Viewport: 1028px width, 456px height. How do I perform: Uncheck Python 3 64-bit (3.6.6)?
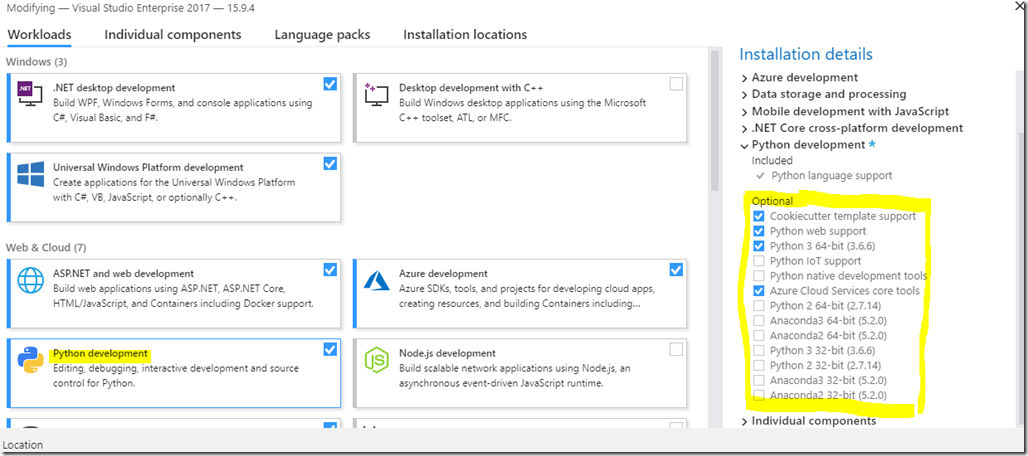pyautogui.click(x=759, y=246)
